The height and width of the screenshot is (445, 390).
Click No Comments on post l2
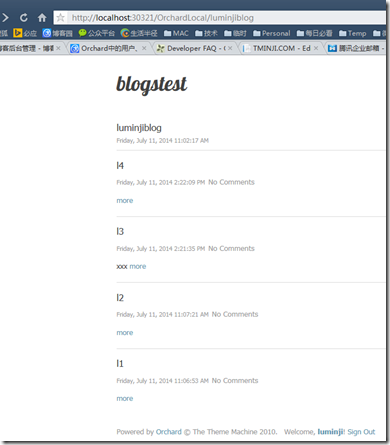click(235, 314)
